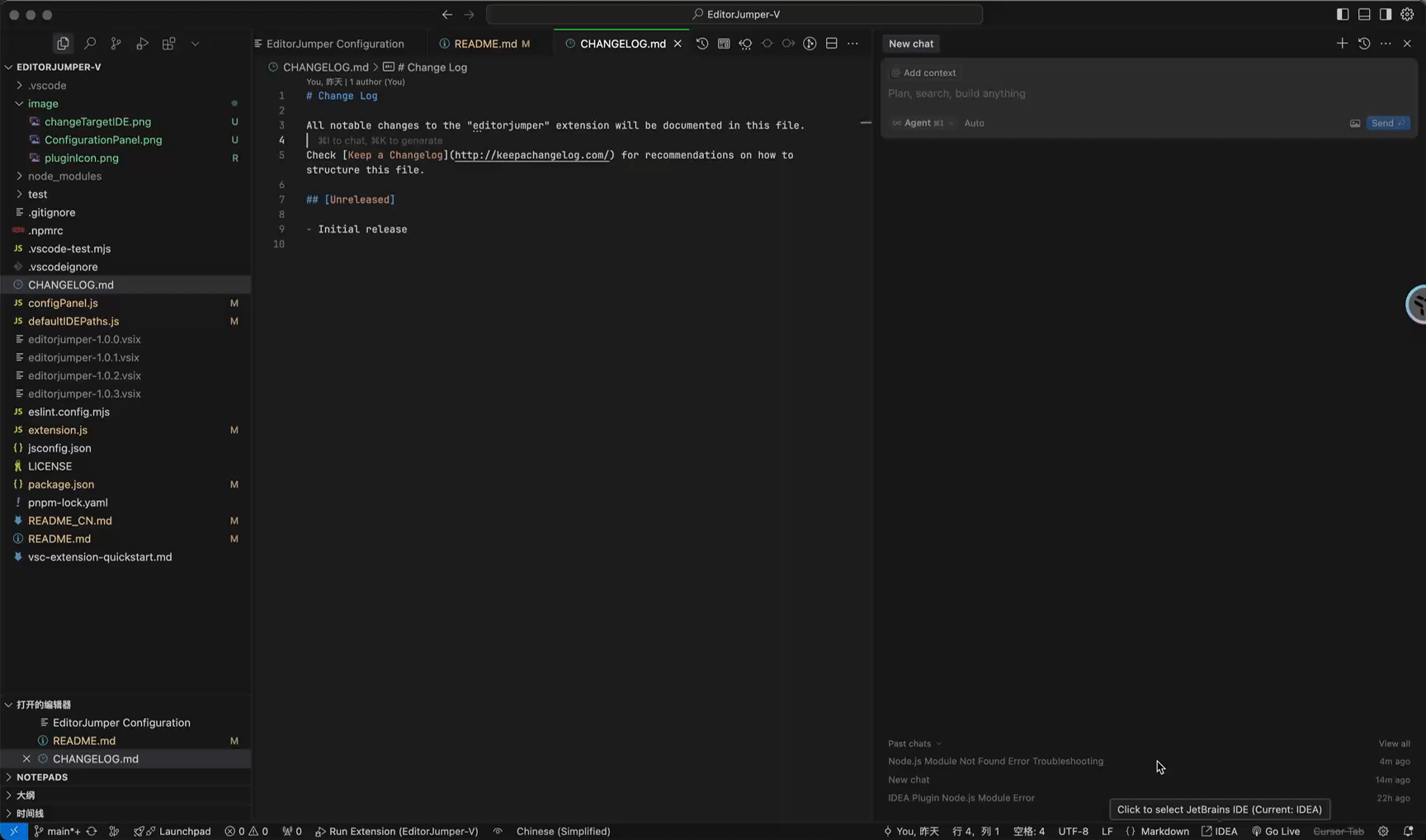Toggle the secondary sidebar visibility
Screen dimensions: 1426x840
[x=1385, y=14]
